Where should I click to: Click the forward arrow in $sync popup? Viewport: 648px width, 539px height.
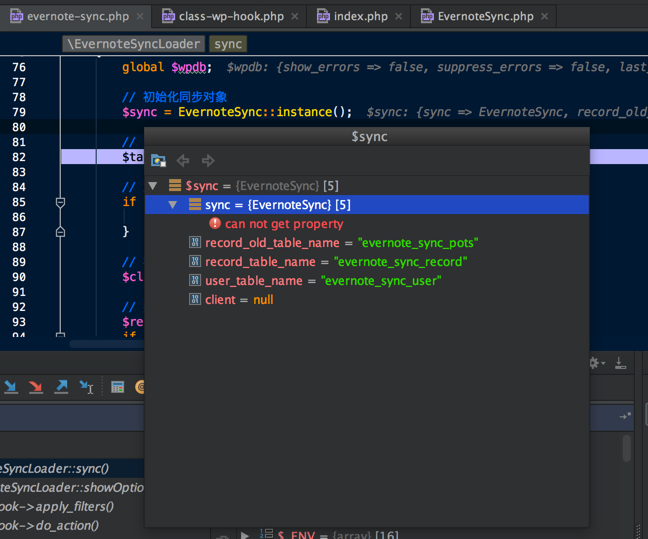click(208, 161)
